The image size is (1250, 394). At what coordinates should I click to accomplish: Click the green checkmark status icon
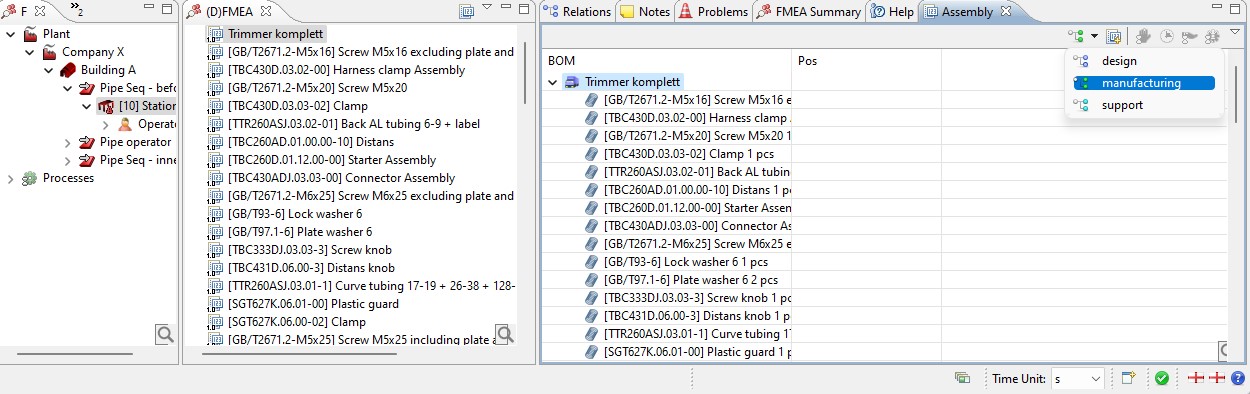1162,378
